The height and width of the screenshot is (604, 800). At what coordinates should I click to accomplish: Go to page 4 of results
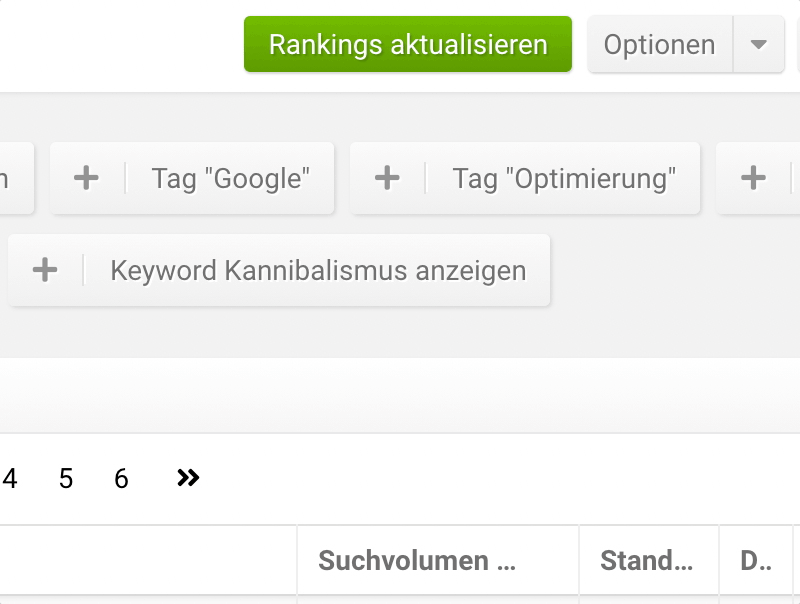click(10, 479)
